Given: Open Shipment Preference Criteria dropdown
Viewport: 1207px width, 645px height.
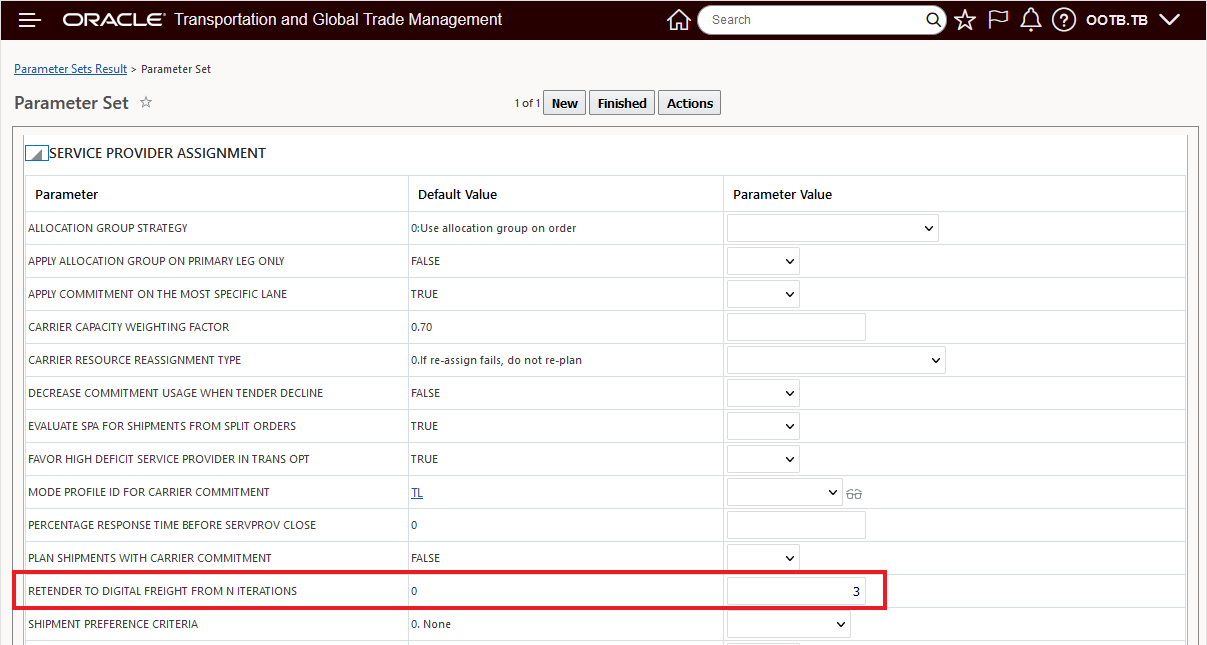Looking at the screenshot, I should [x=788, y=624].
